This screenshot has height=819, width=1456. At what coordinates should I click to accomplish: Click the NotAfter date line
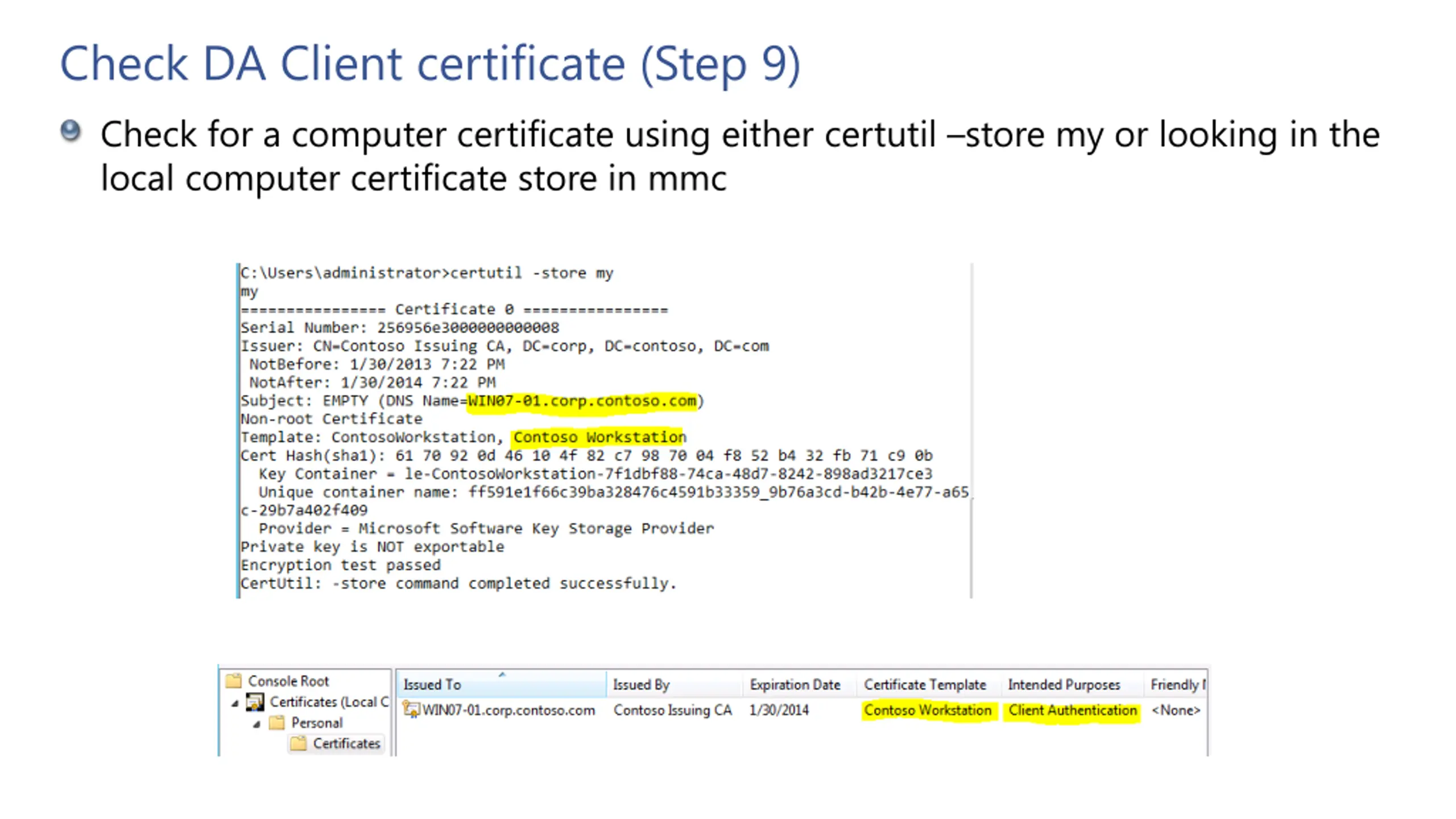373,382
